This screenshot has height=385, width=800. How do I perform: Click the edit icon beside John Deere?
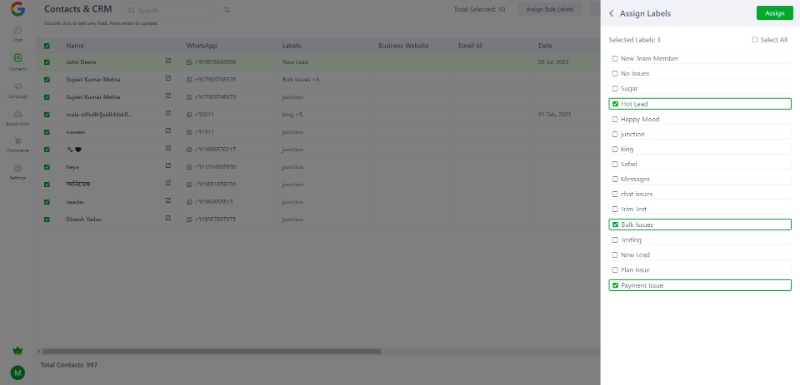(168, 61)
